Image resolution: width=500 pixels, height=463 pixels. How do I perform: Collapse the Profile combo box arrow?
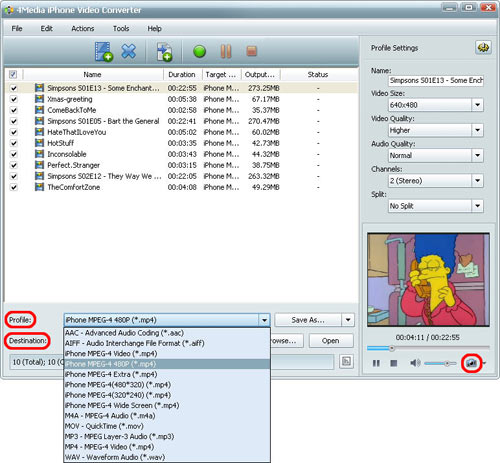(264, 320)
